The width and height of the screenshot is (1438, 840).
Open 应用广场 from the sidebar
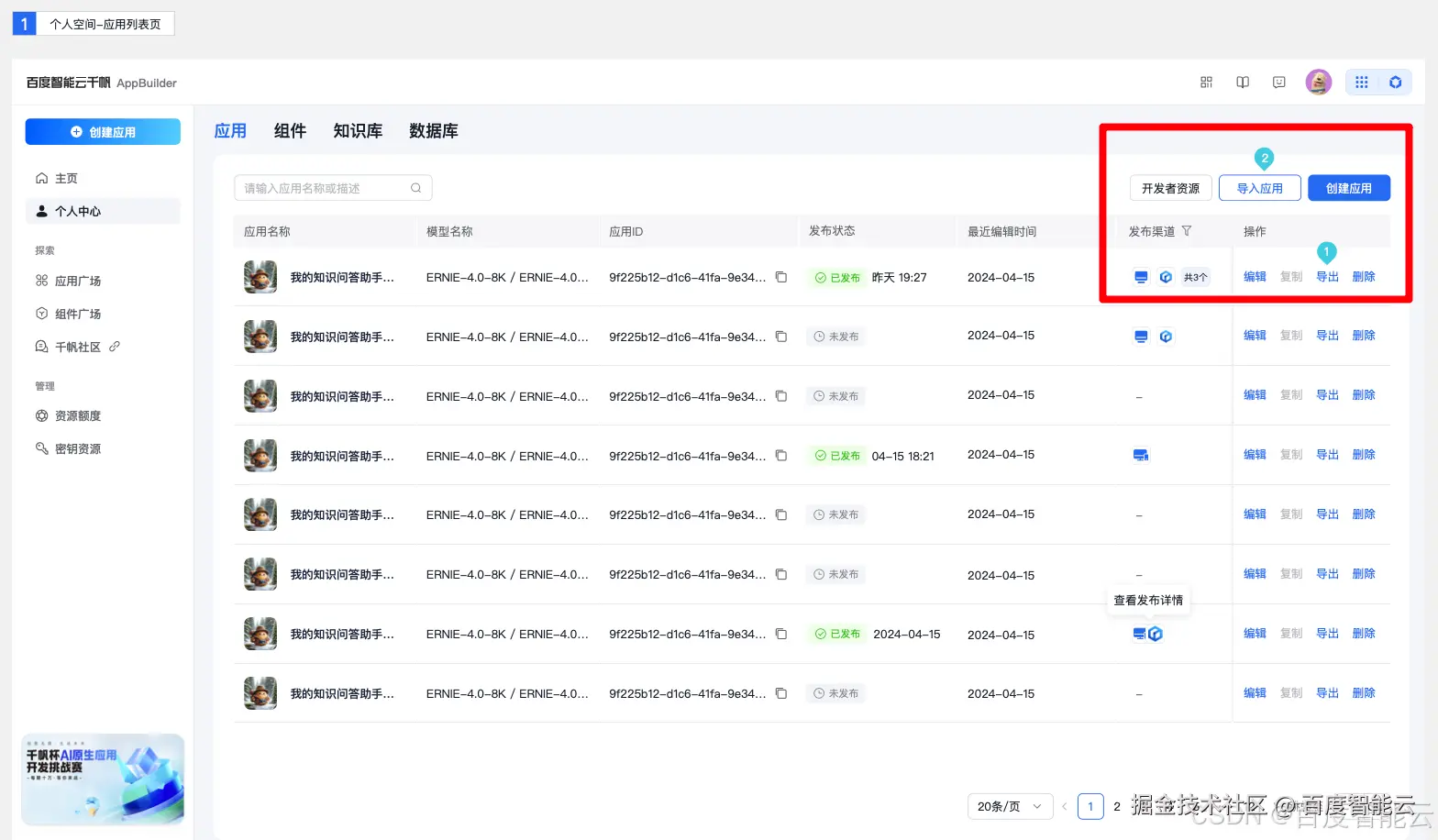point(68,281)
